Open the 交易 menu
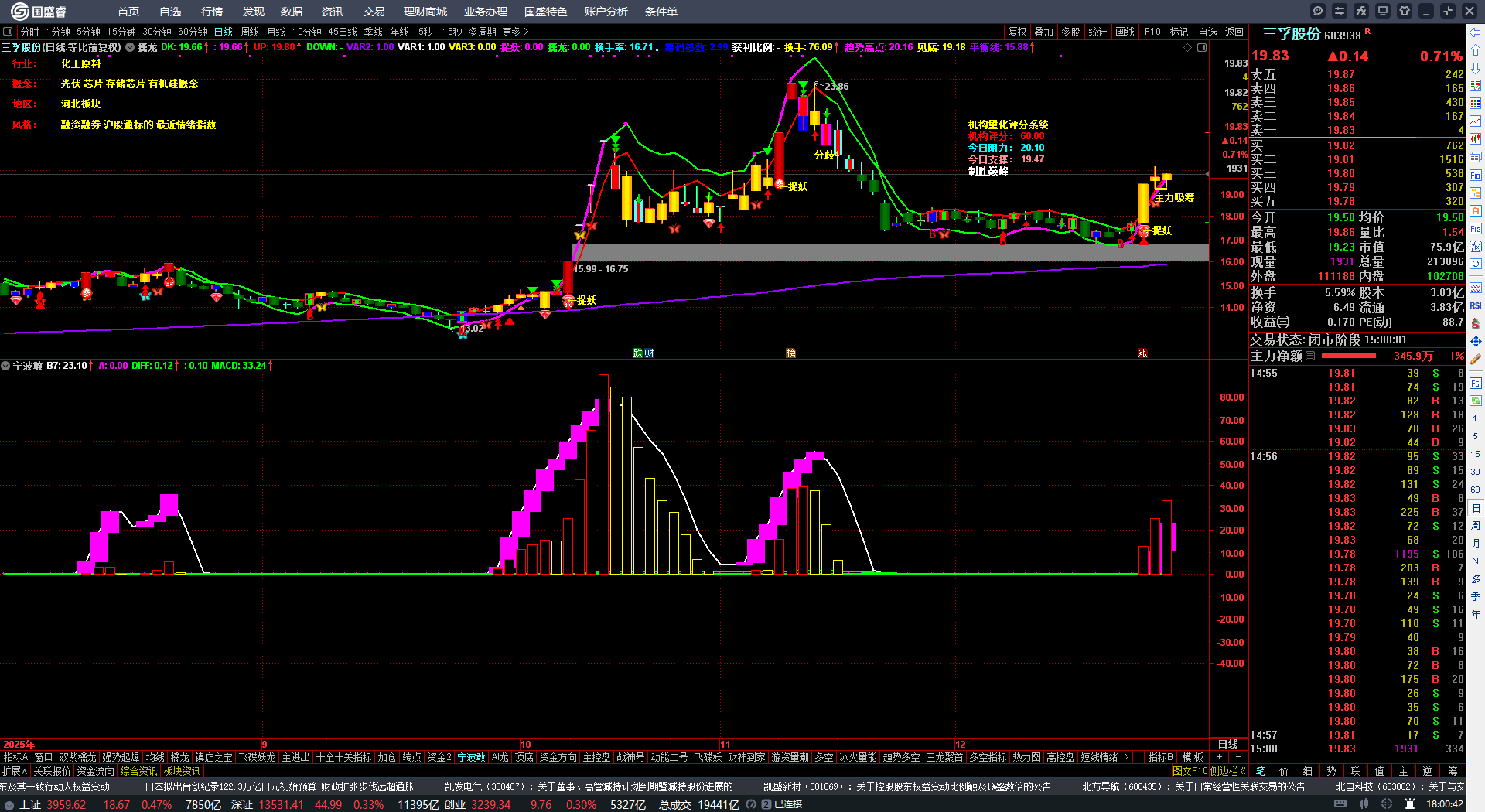1485x812 pixels. click(374, 12)
